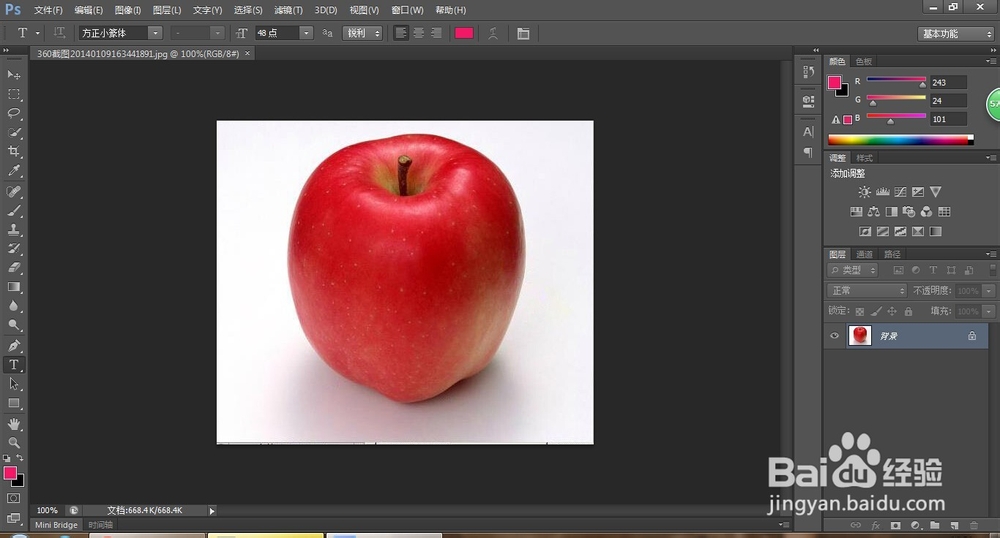
Task: Select the History Brush tool
Action: click(x=13, y=249)
